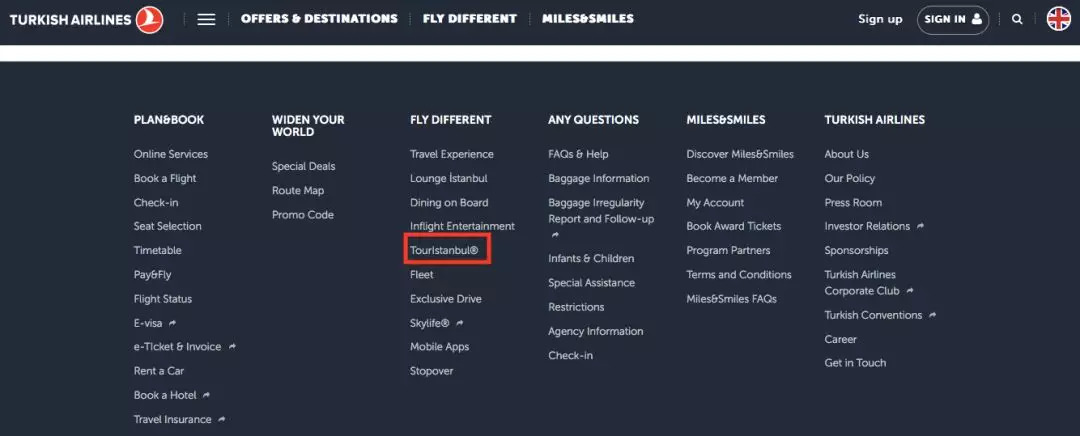Open Offers & Destinations menu
Image resolution: width=1080 pixels, height=436 pixels.
[x=319, y=19]
